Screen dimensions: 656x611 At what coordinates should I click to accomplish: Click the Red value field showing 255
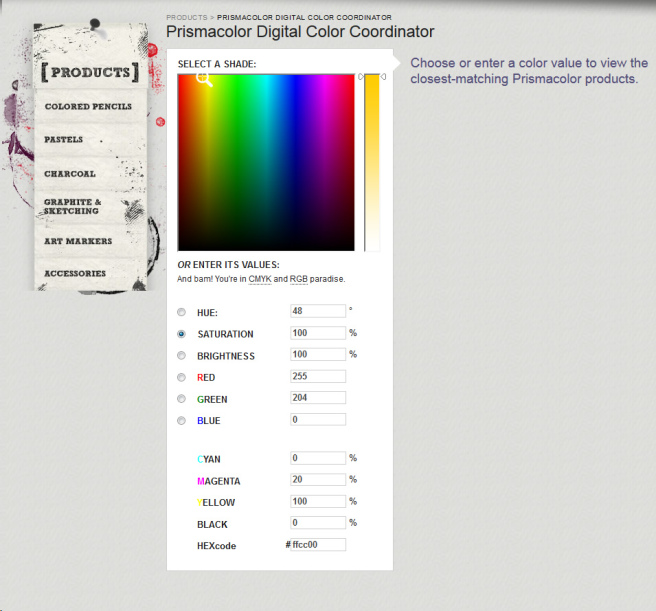(318, 376)
